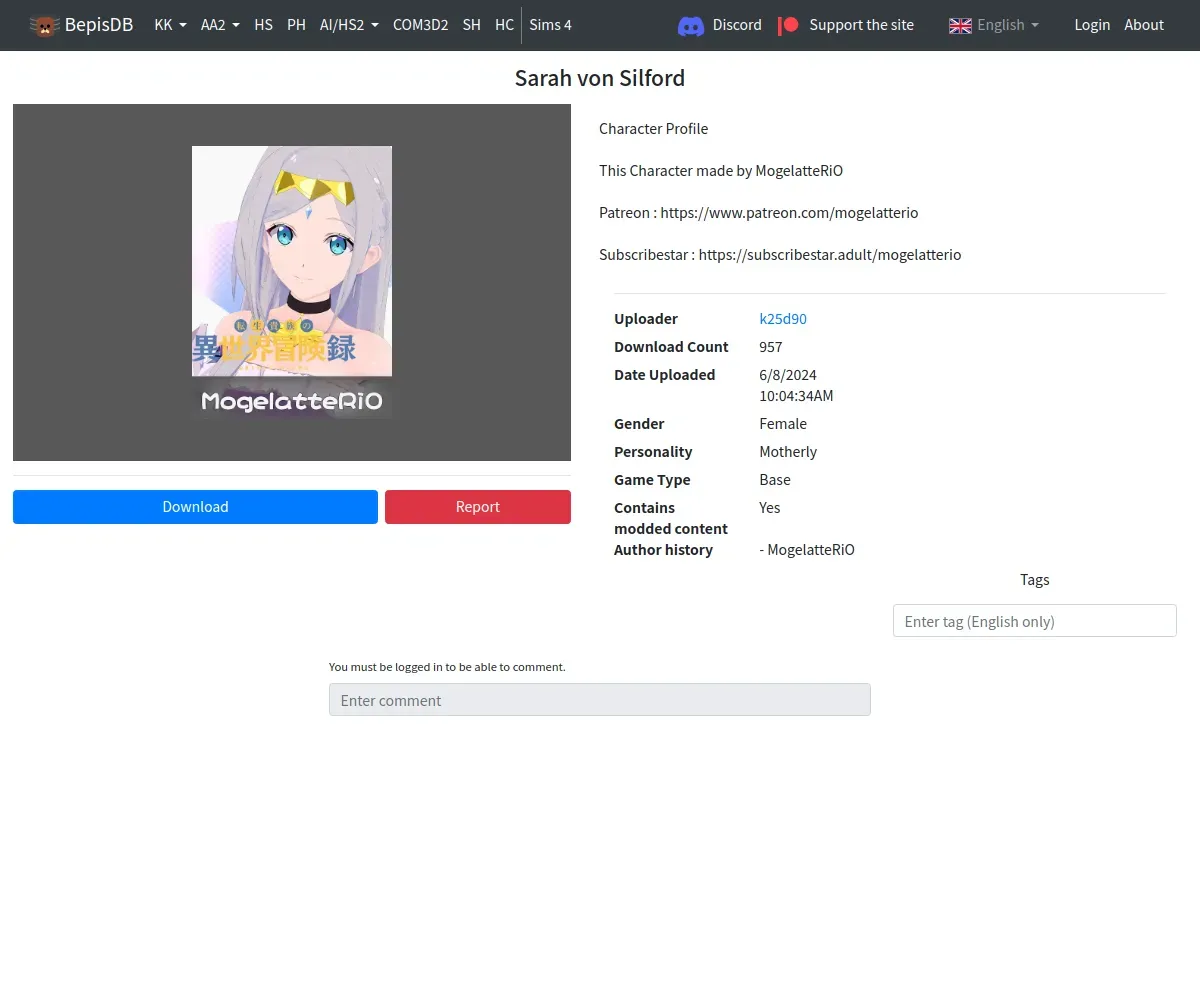Screen dimensions: 1200x1000
Task: Open the HC section
Action: (504, 25)
